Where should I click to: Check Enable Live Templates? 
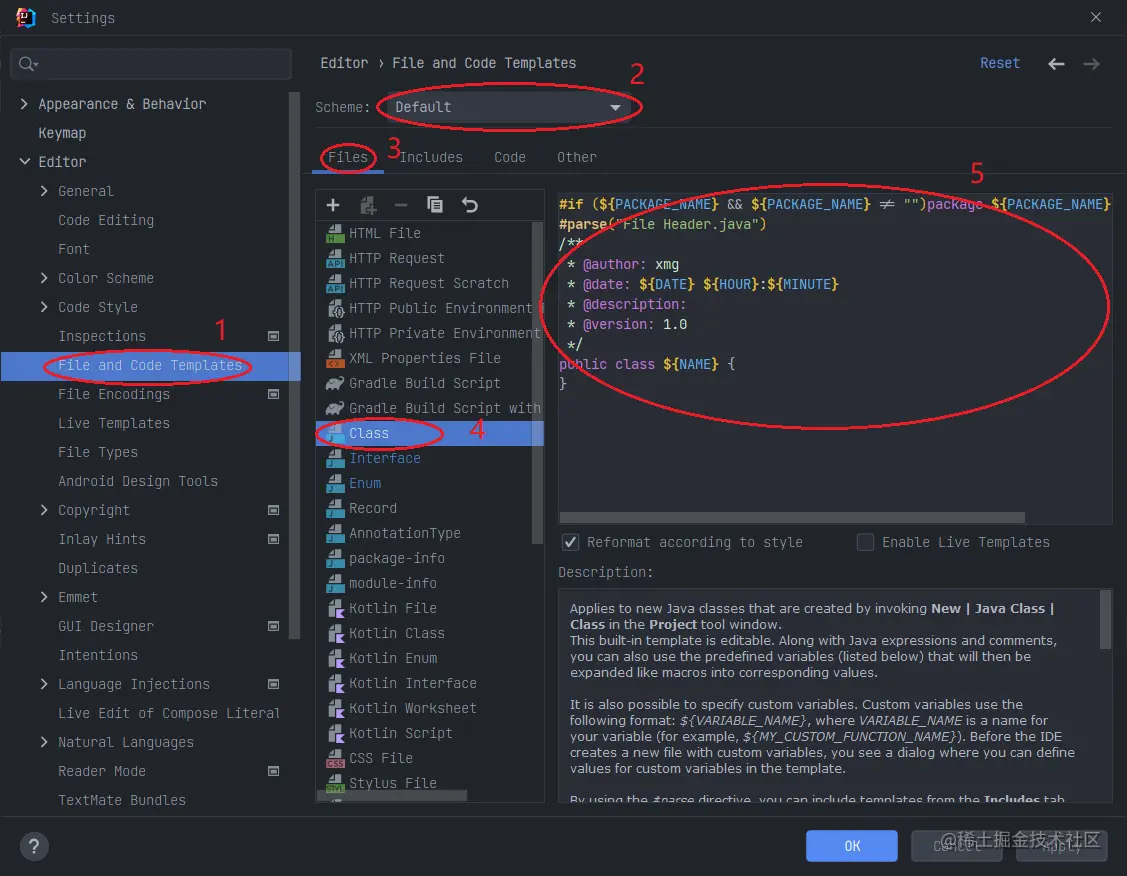point(865,542)
